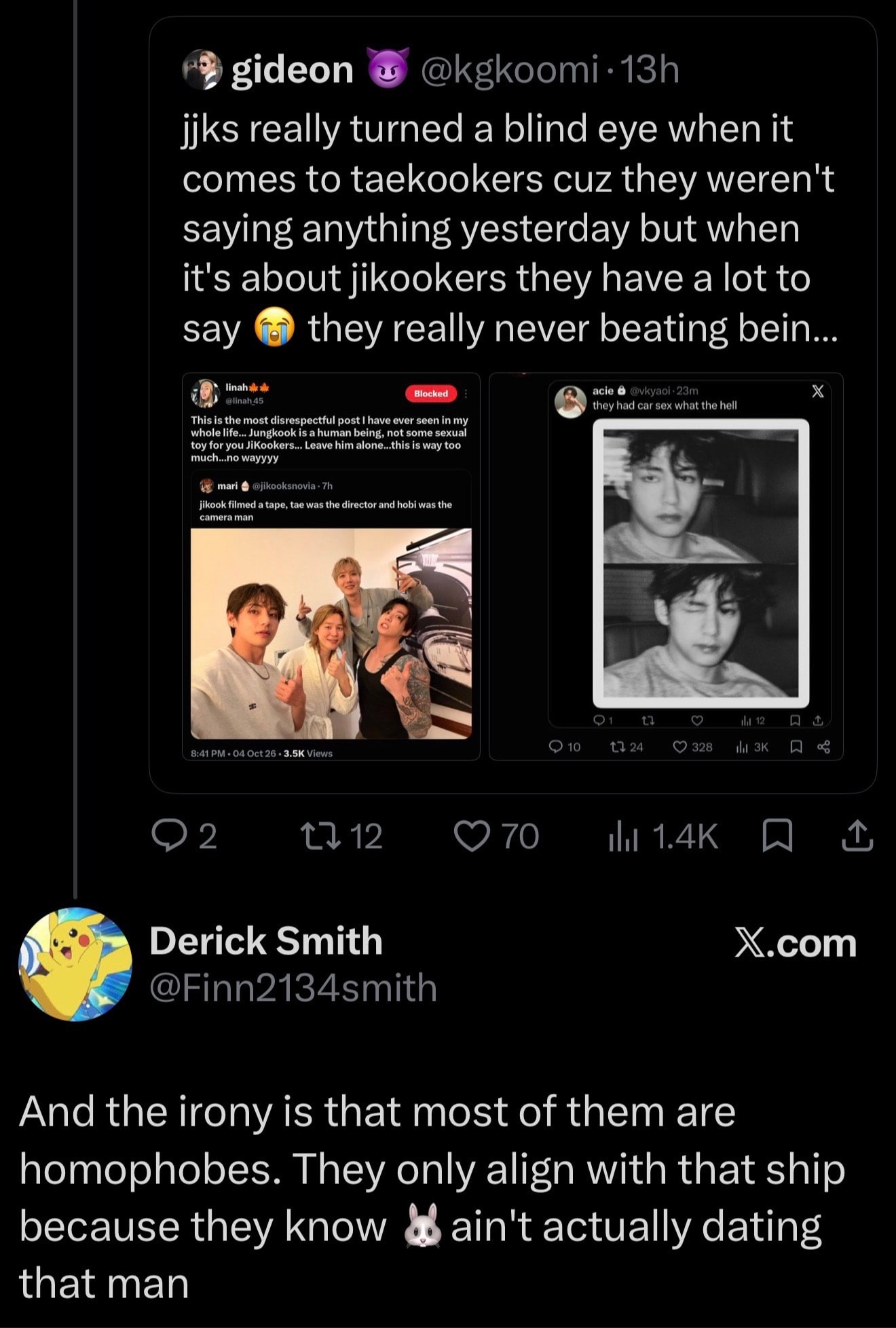Open the left screenshot image by linah

(x=331, y=566)
